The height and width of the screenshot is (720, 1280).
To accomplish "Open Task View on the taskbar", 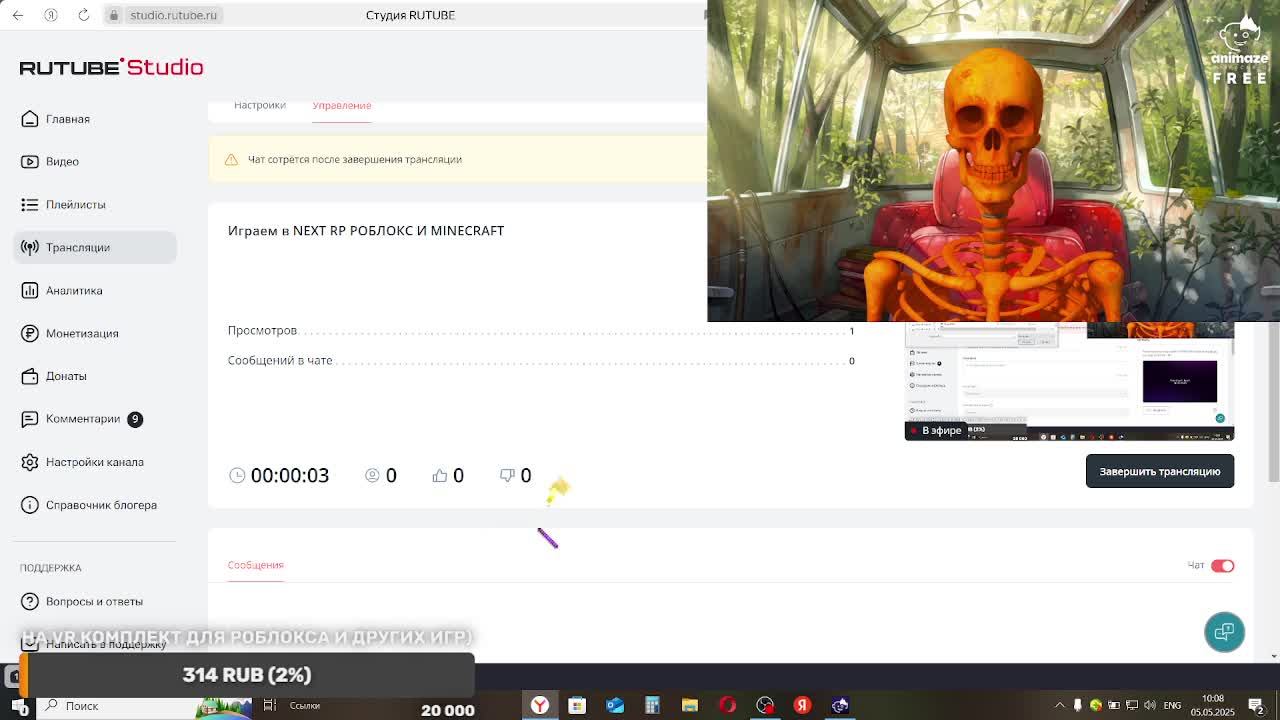I will tap(269, 706).
